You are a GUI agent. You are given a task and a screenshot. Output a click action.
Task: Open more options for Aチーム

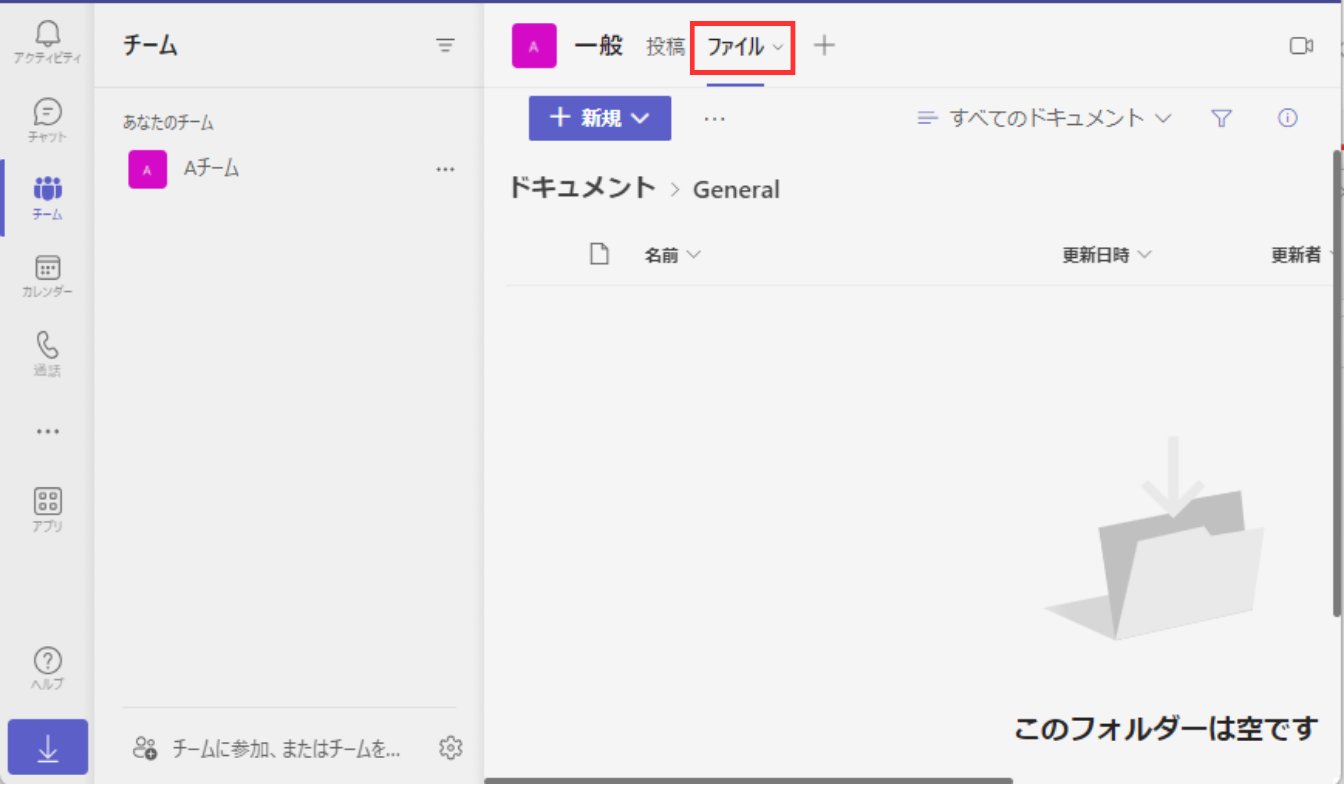click(x=445, y=170)
